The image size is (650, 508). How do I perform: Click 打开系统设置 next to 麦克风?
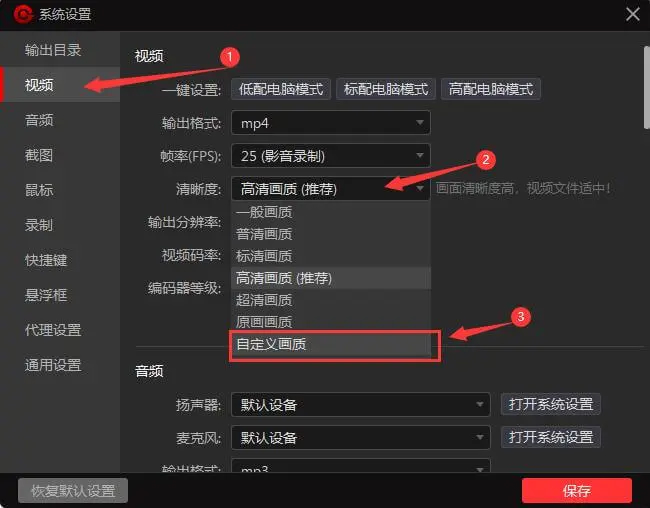coord(551,437)
